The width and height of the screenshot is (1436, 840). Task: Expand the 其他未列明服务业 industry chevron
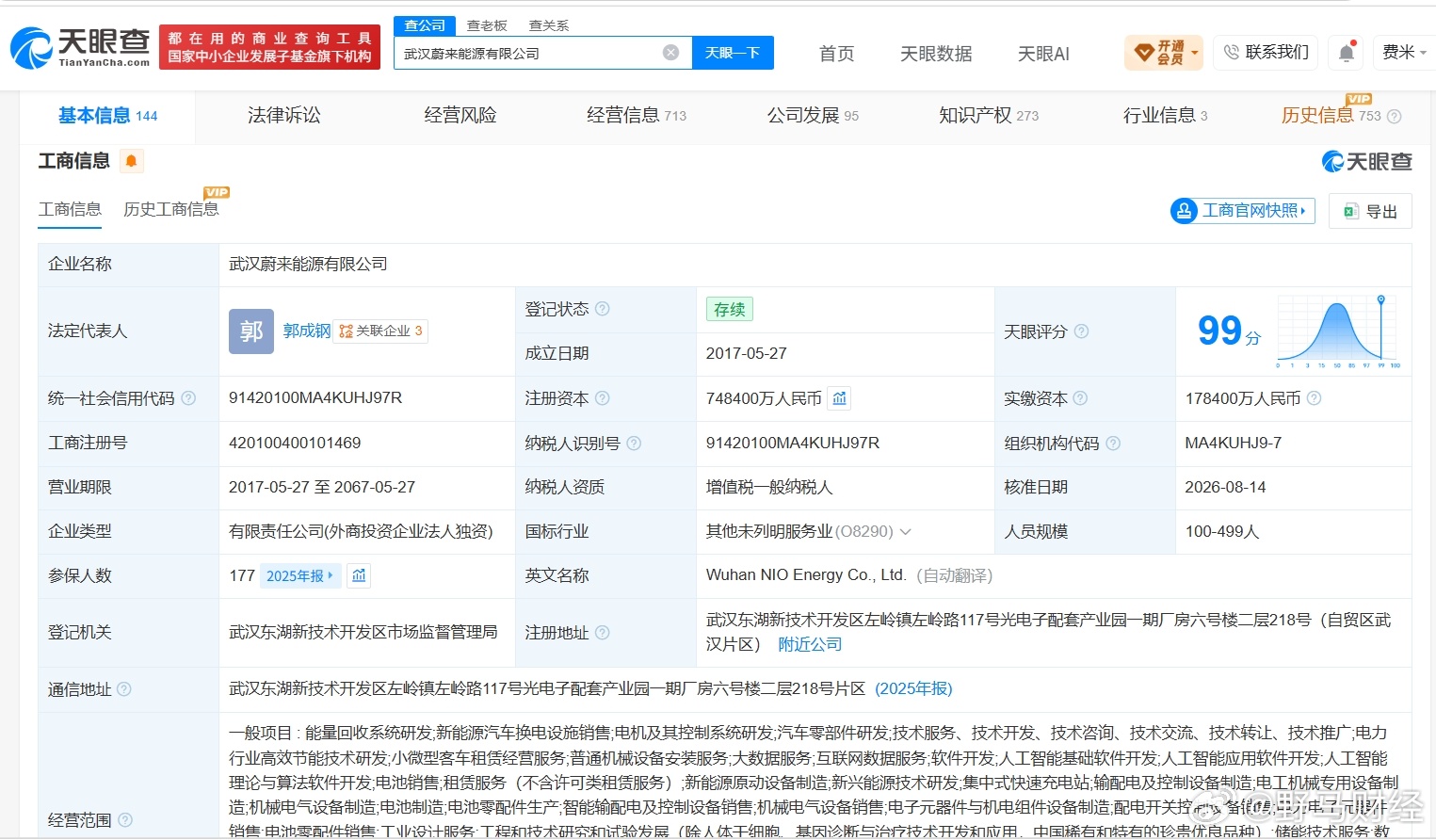pyautogui.click(x=906, y=532)
